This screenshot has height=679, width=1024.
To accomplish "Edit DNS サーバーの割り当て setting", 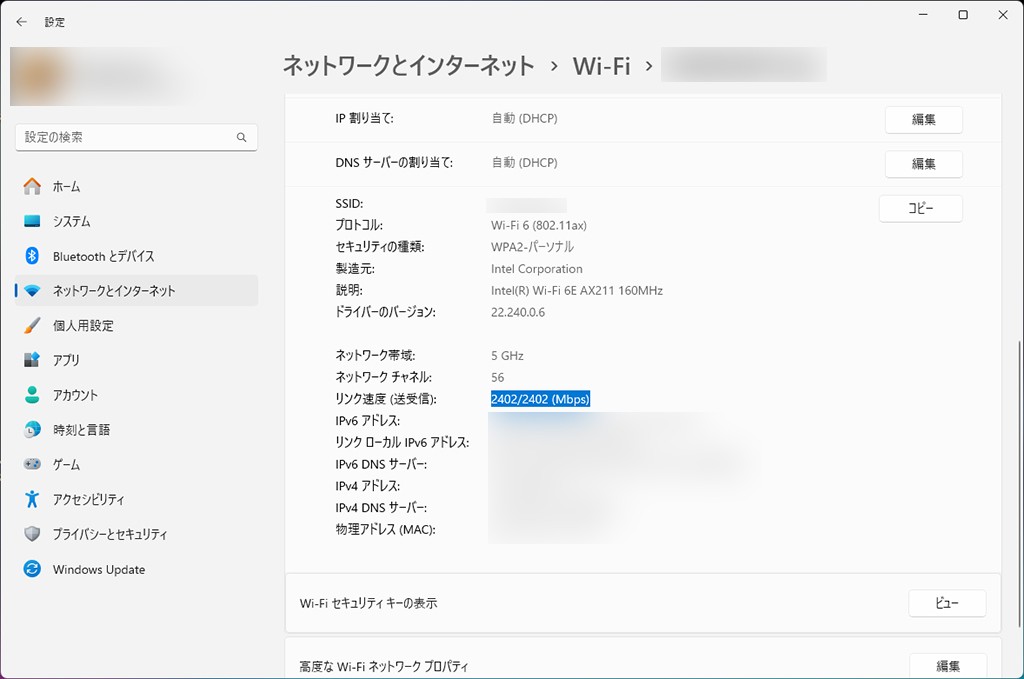I will pyautogui.click(x=923, y=164).
